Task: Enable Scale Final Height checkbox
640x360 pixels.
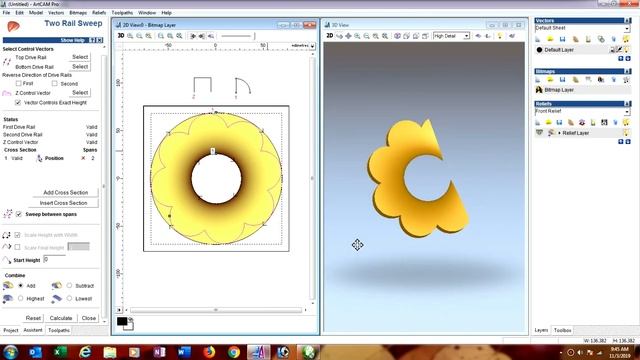Action: [18, 247]
